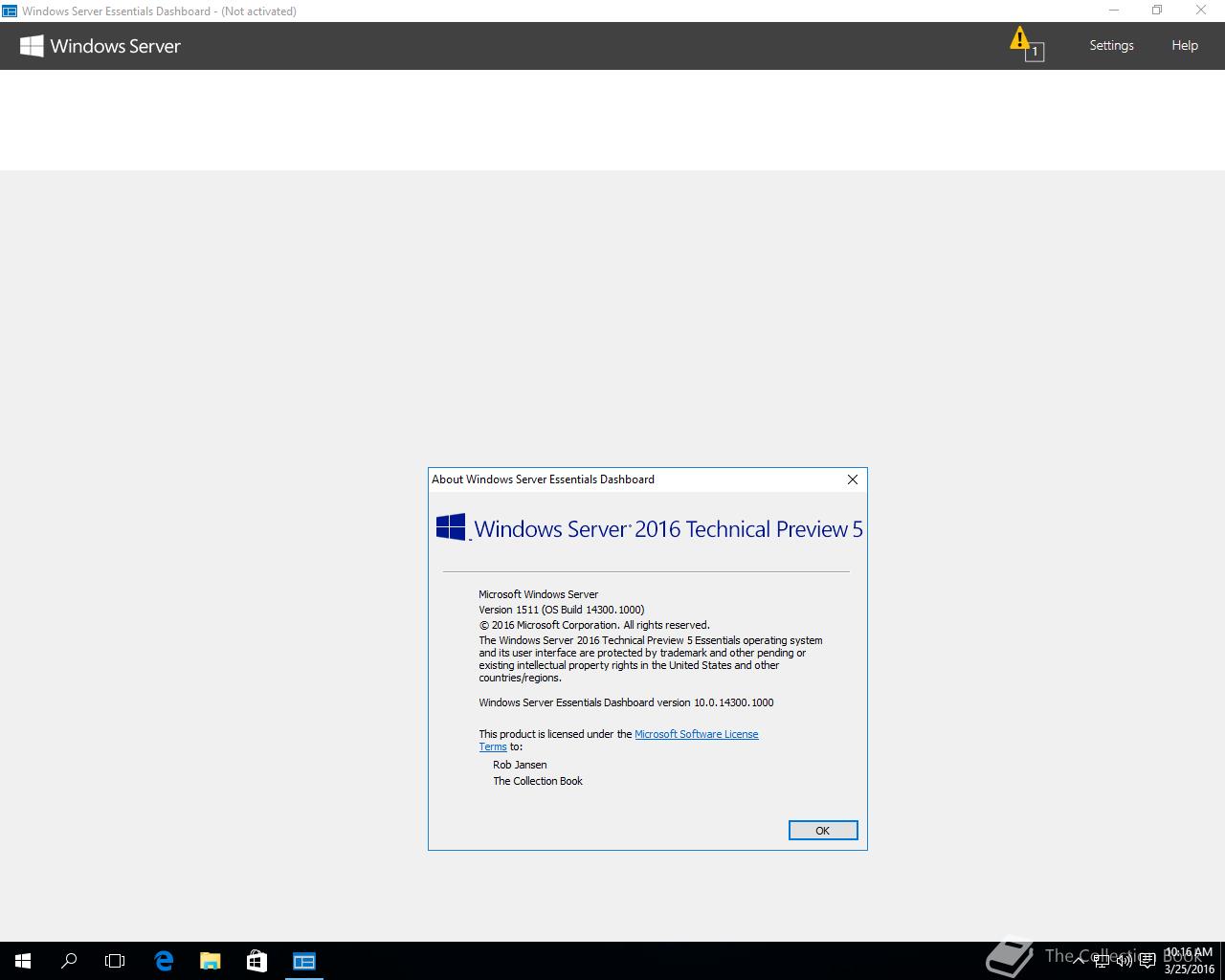This screenshot has height=980, width=1225.
Task: Close the Essentials Dashboard window
Action: click(1201, 11)
